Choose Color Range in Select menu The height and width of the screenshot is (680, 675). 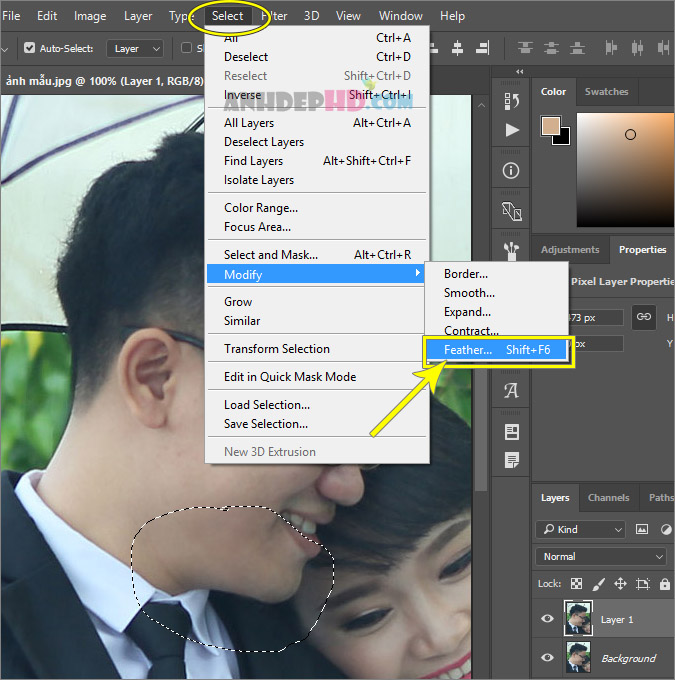click(317, 208)
